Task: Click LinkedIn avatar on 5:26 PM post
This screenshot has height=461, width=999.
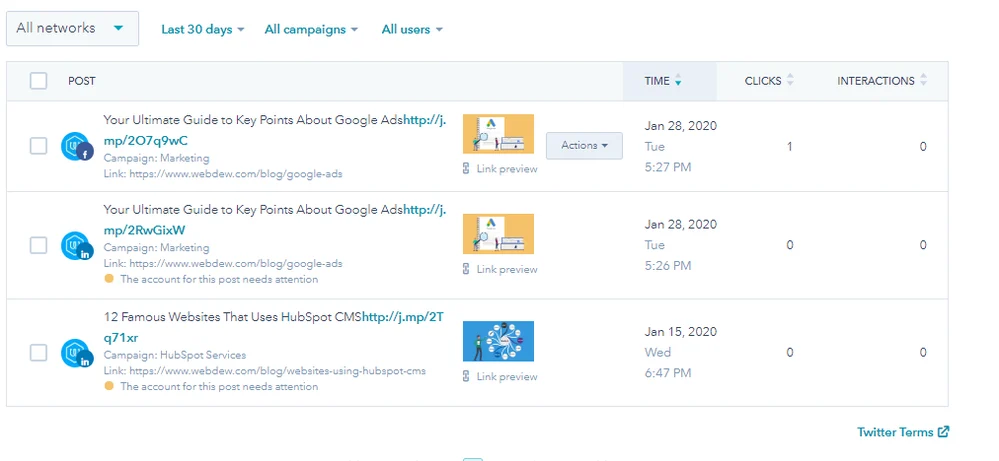Action: pos(76,246)
